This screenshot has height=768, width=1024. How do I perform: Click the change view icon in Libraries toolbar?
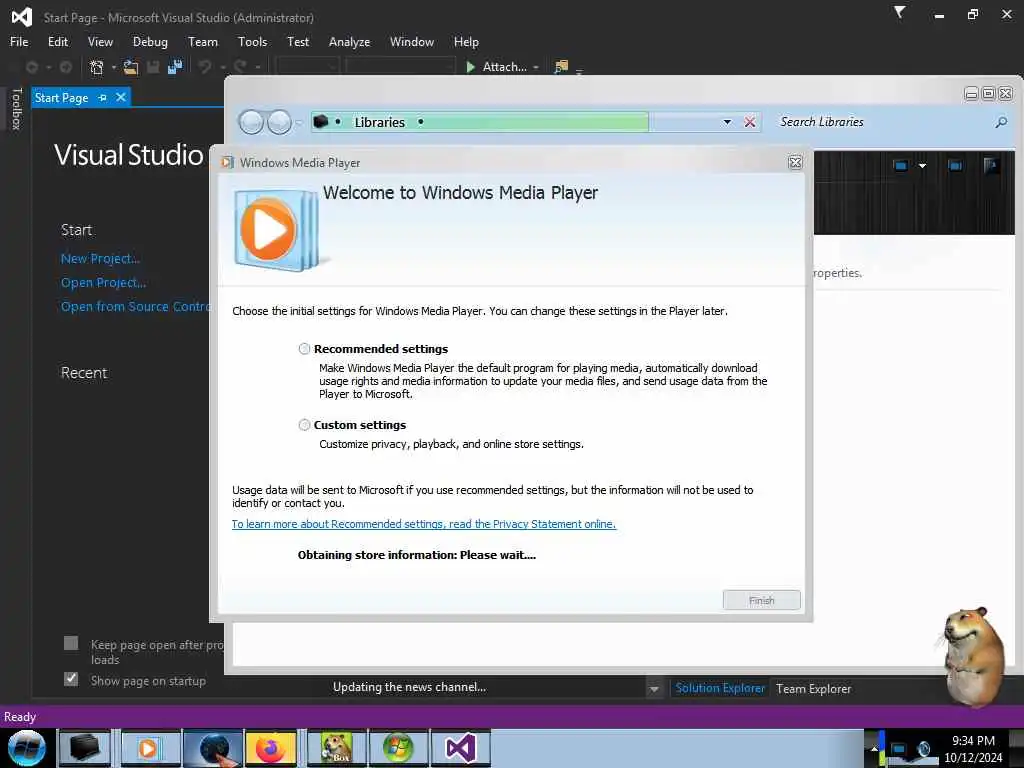[x=901, y=166]
